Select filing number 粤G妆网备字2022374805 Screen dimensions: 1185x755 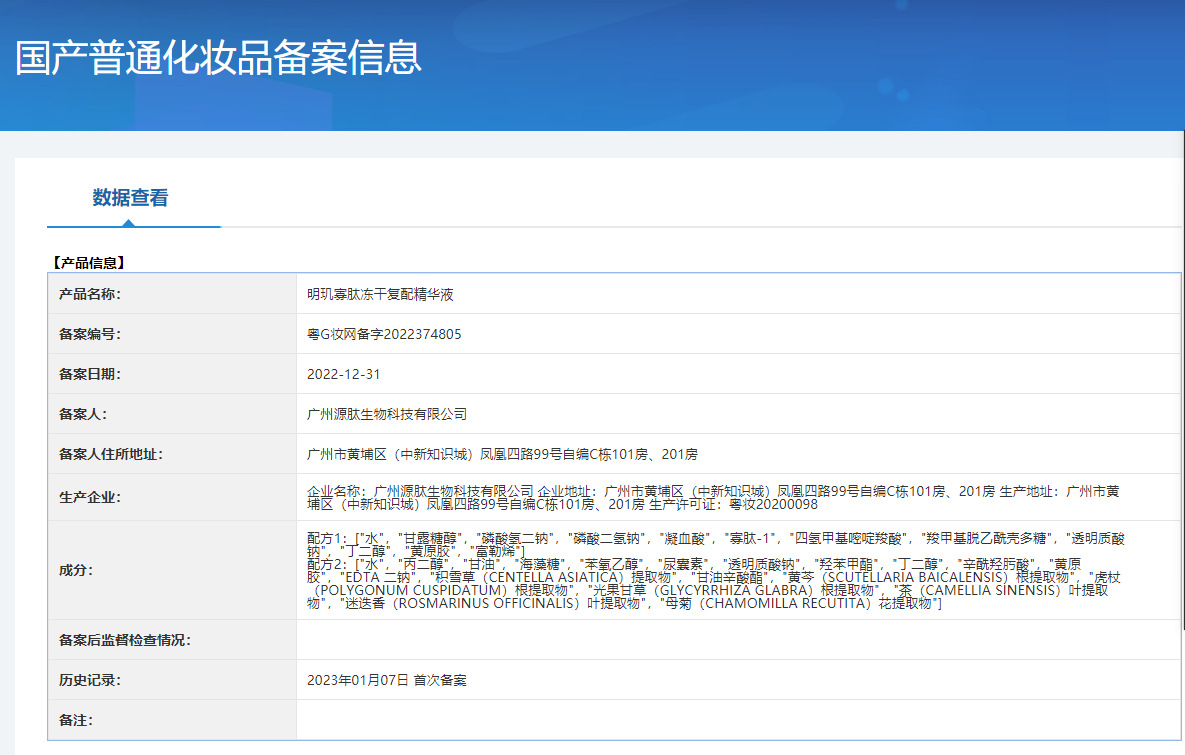click(x=384, y=334)
